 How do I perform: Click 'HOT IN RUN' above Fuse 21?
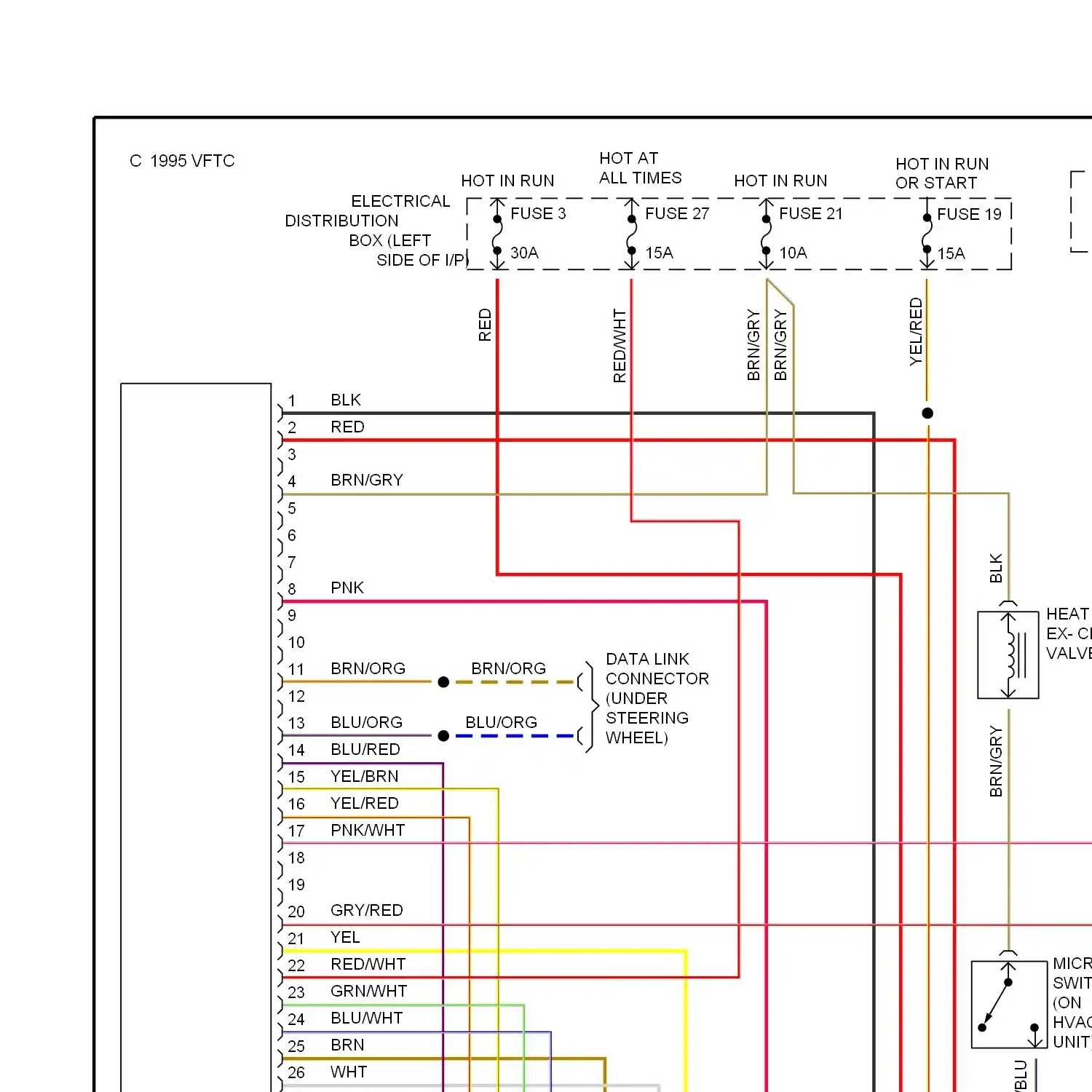780,181
